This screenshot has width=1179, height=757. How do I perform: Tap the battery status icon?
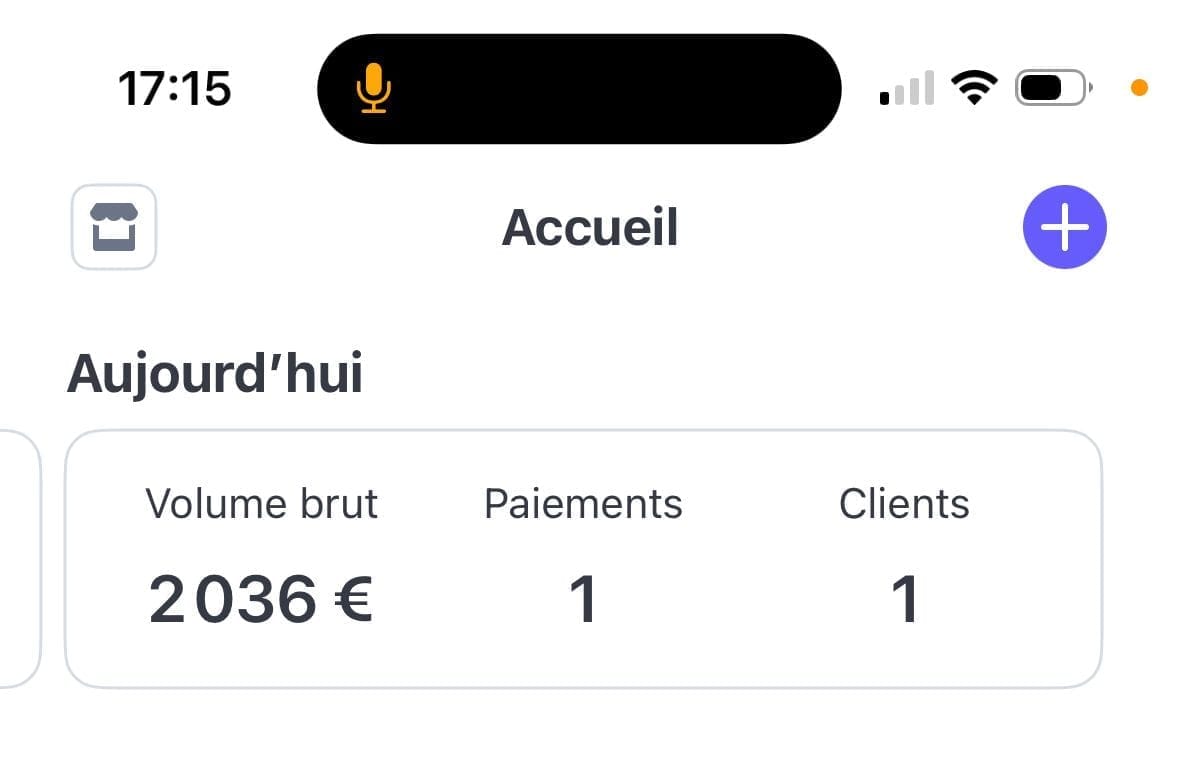tap(1053, 88)
